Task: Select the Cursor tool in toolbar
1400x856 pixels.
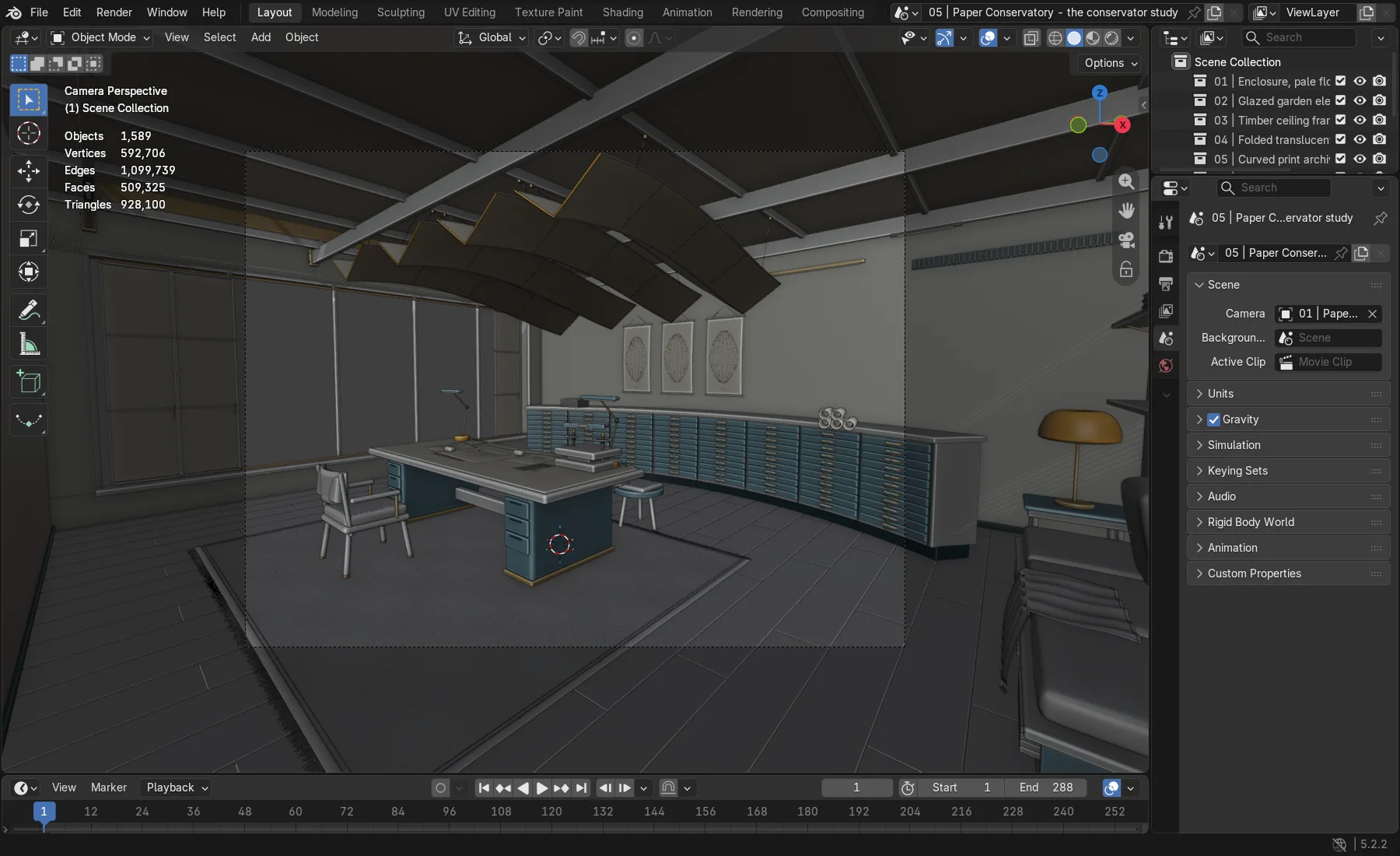Action: [29, 134]
